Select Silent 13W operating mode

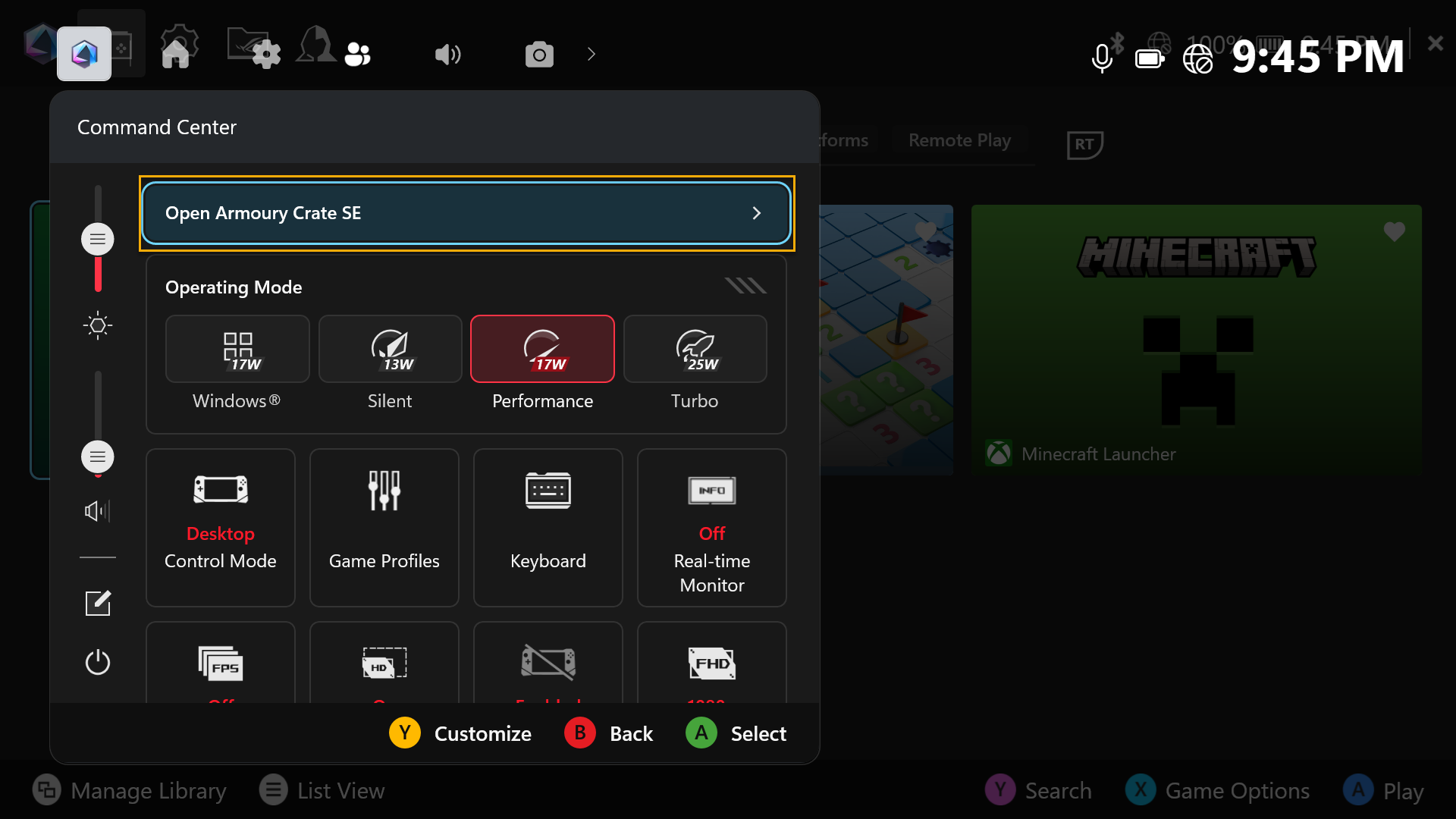(x=390, y=350)
